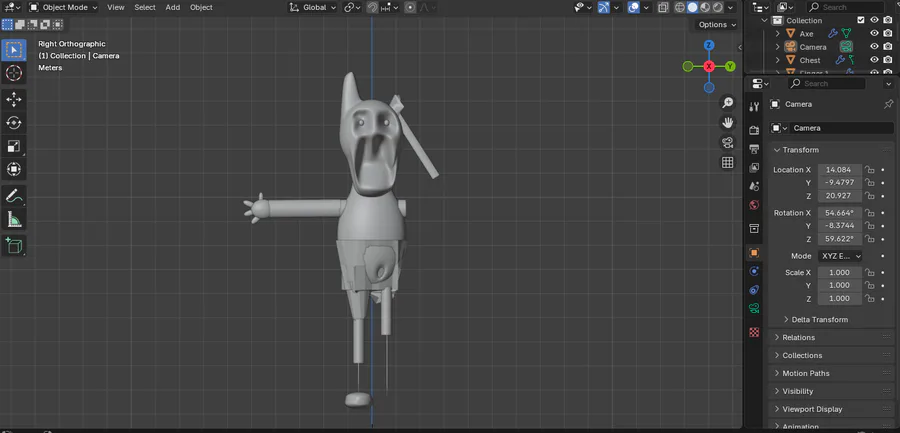900x433 pixels.
Task: Click the Rotation X value field
Action: pos(840,212)
